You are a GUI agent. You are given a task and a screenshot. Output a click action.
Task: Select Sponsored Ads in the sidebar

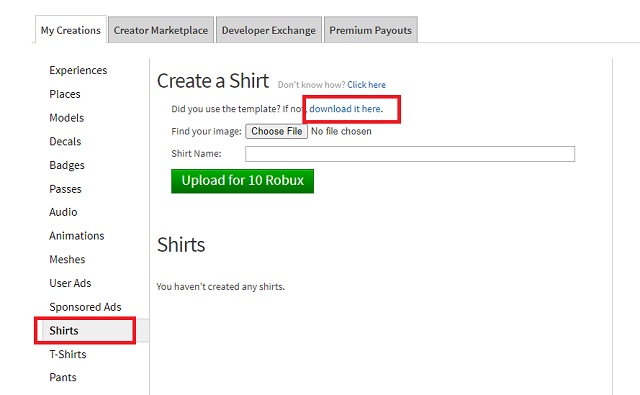point(85,307)
